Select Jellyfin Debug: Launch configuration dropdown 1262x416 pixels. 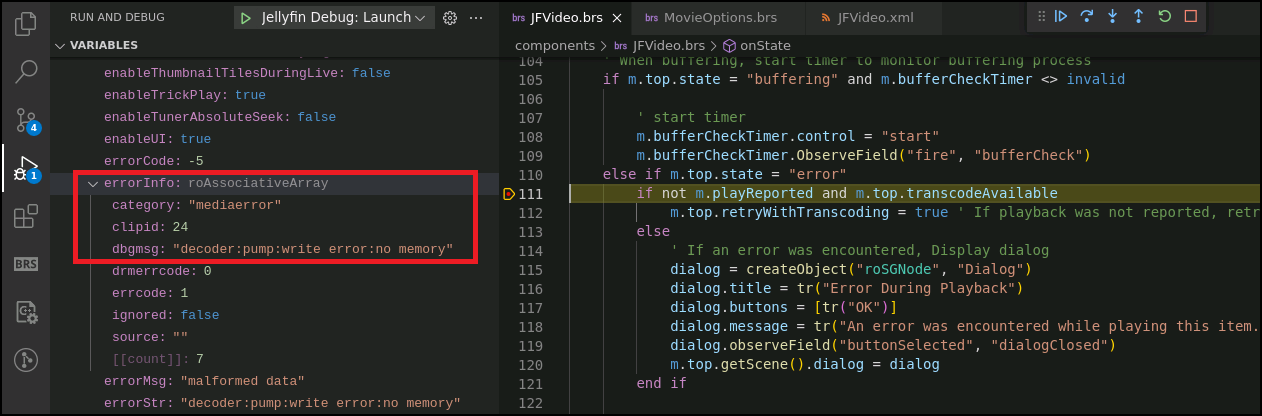tap(344, 18)
